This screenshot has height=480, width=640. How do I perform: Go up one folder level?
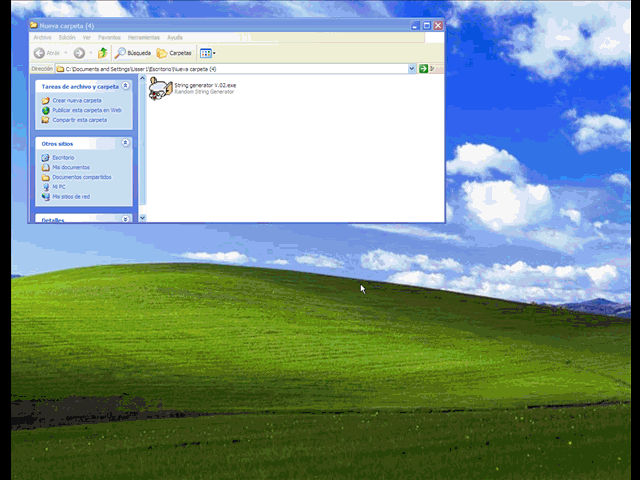(102, 53)
